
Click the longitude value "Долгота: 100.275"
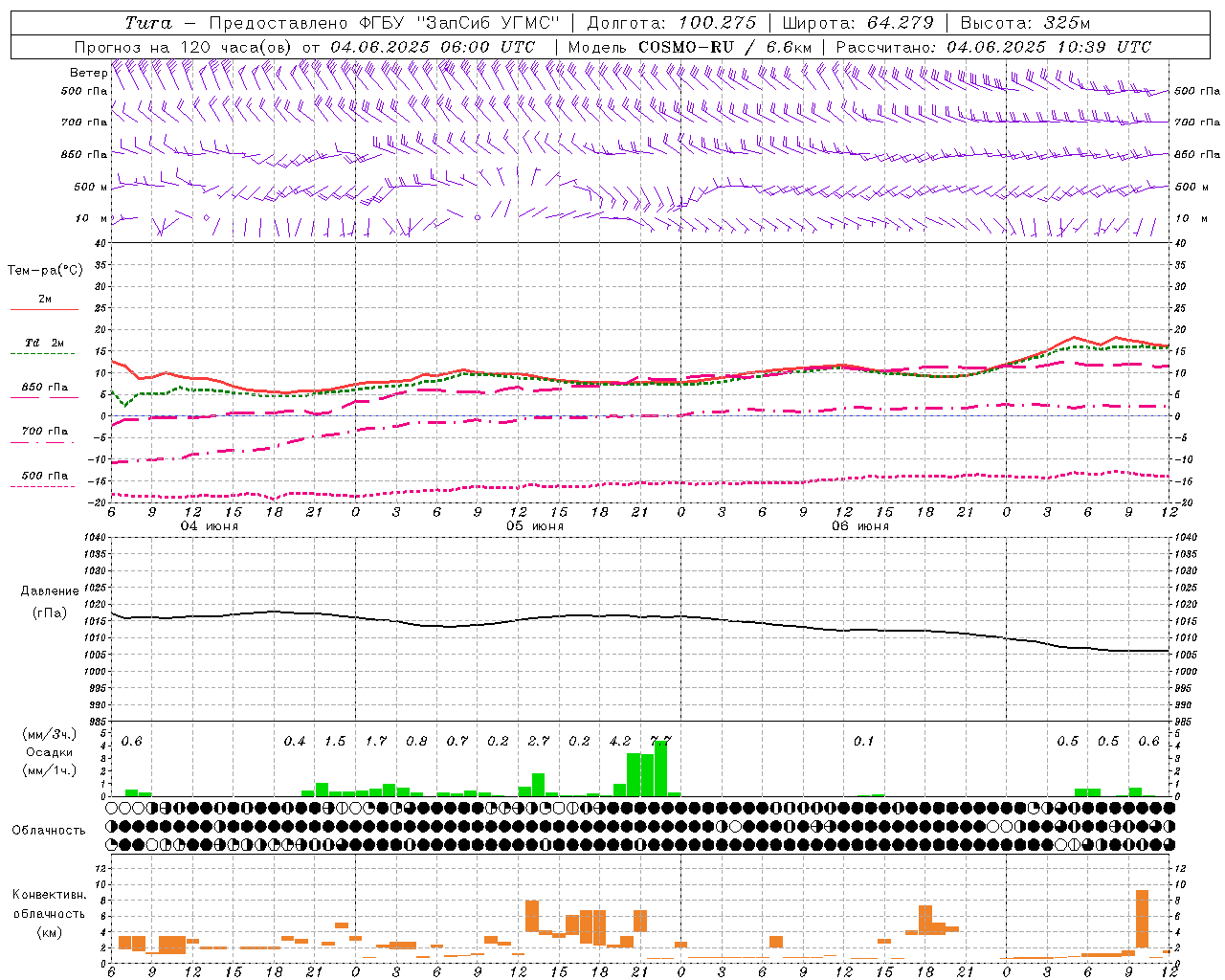tap(672, 23)
